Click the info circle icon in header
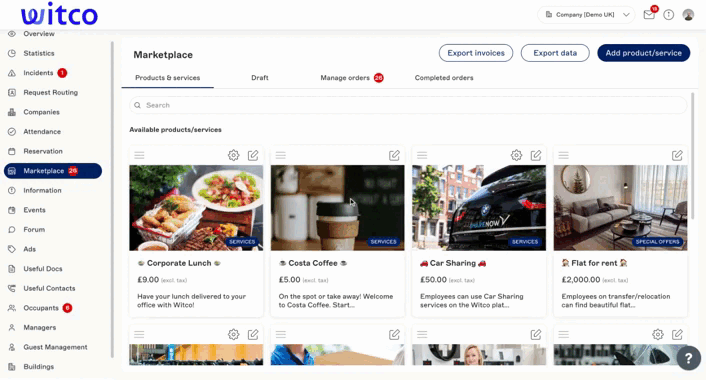The width and height of the screenshot is (706, 380). [x=669, y=15]
